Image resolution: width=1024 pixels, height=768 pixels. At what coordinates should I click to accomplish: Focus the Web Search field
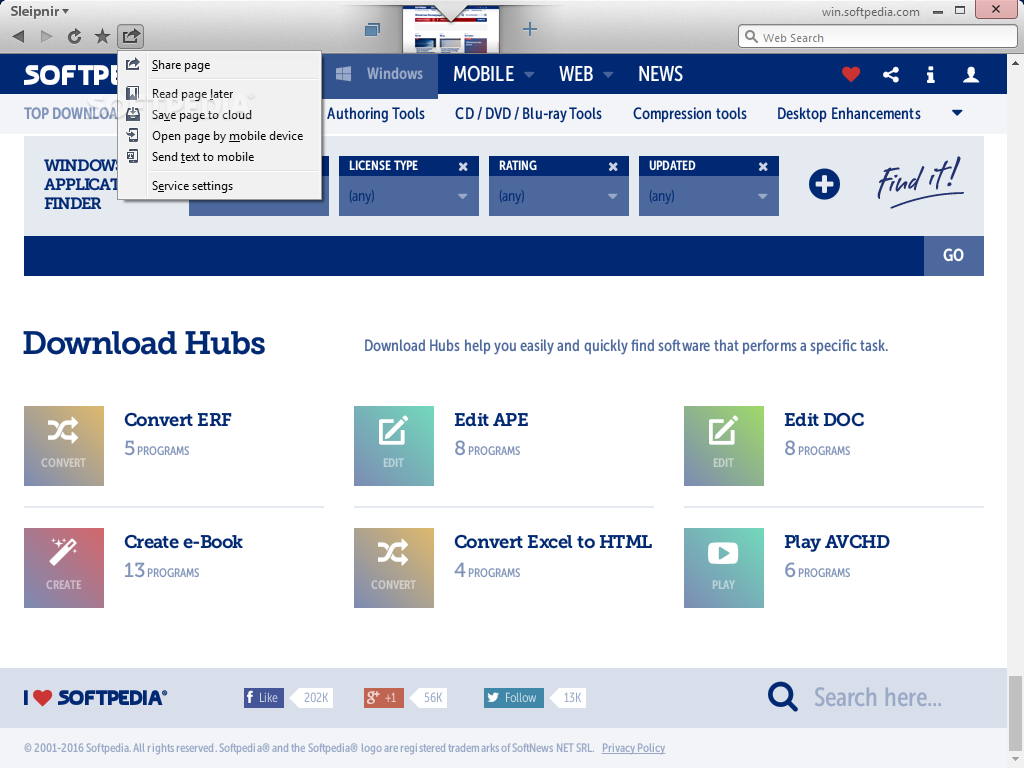click(878, 37)
